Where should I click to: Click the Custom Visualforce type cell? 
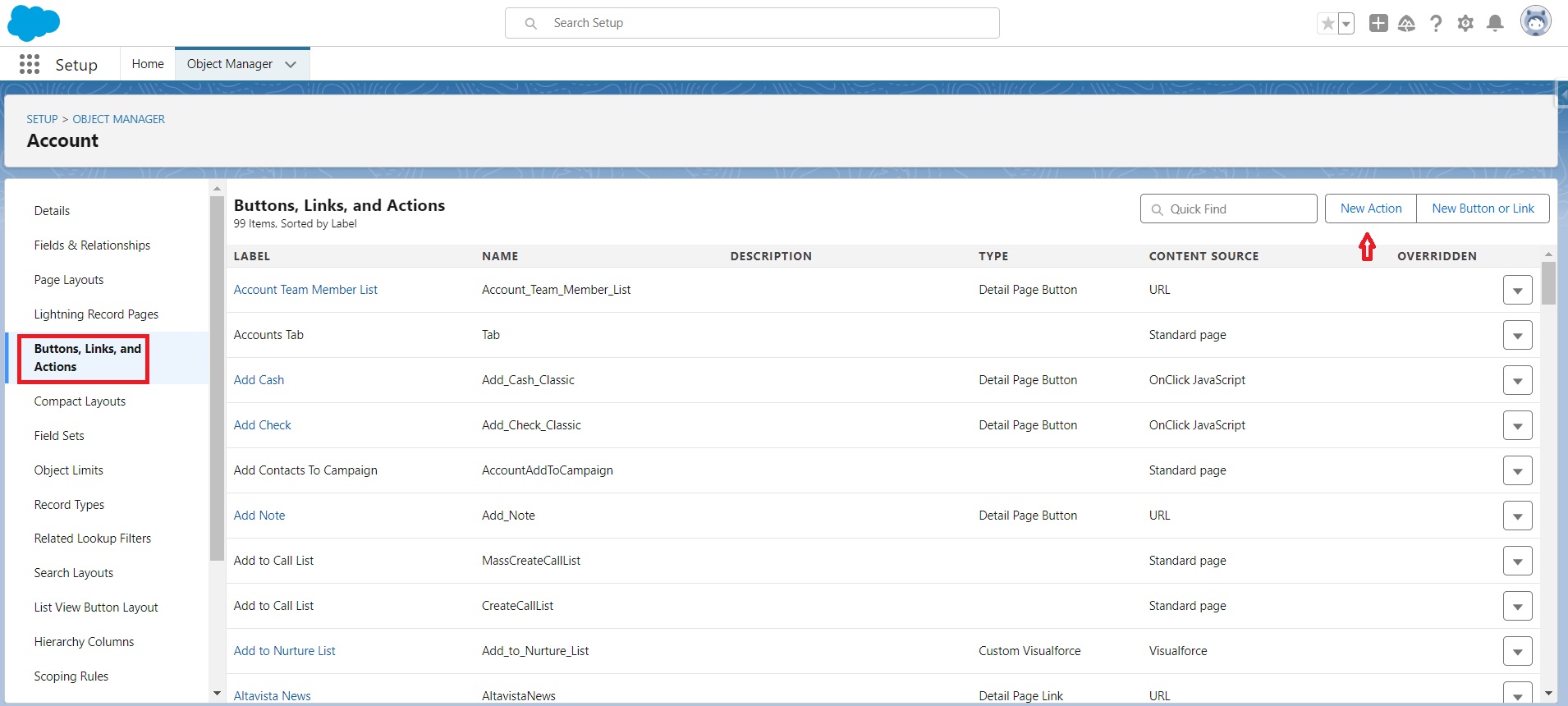(x=1029, y=651)
